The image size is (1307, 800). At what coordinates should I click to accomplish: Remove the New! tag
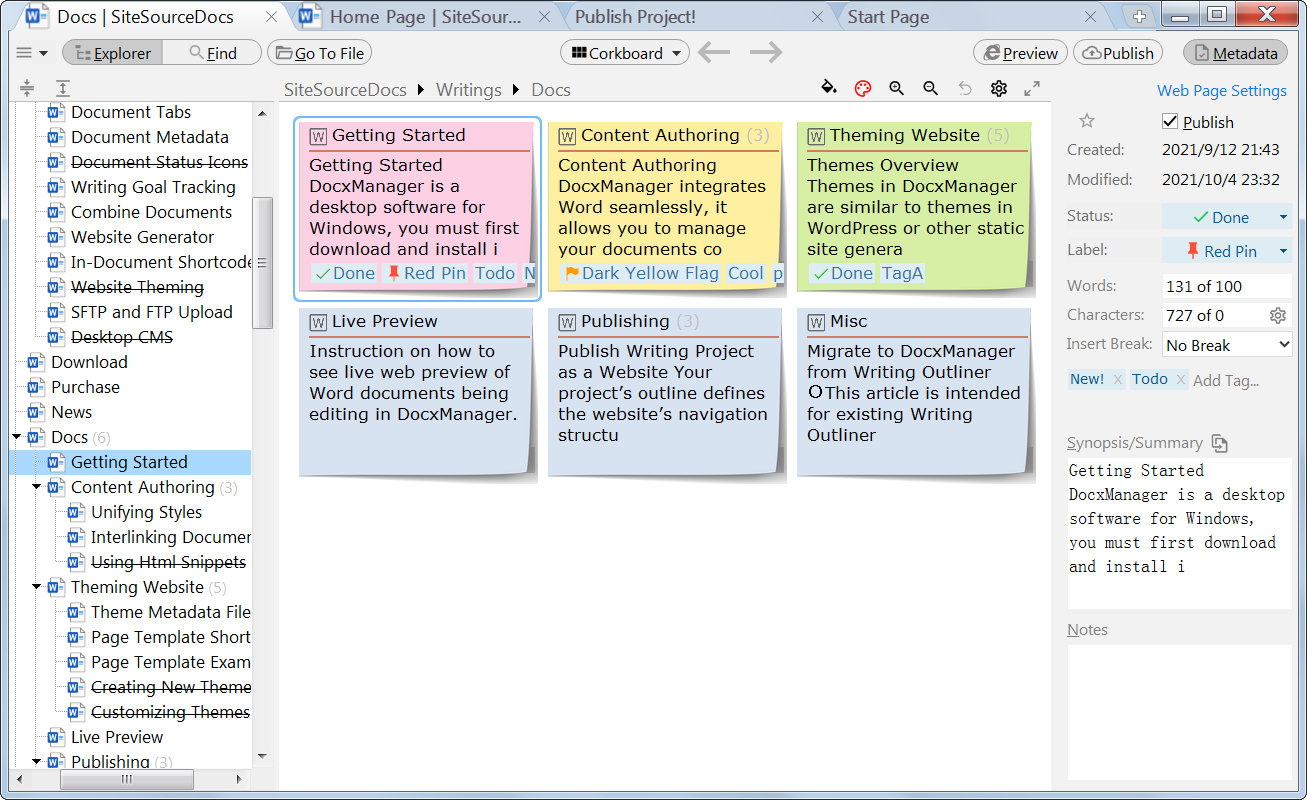pos(1118,380)
